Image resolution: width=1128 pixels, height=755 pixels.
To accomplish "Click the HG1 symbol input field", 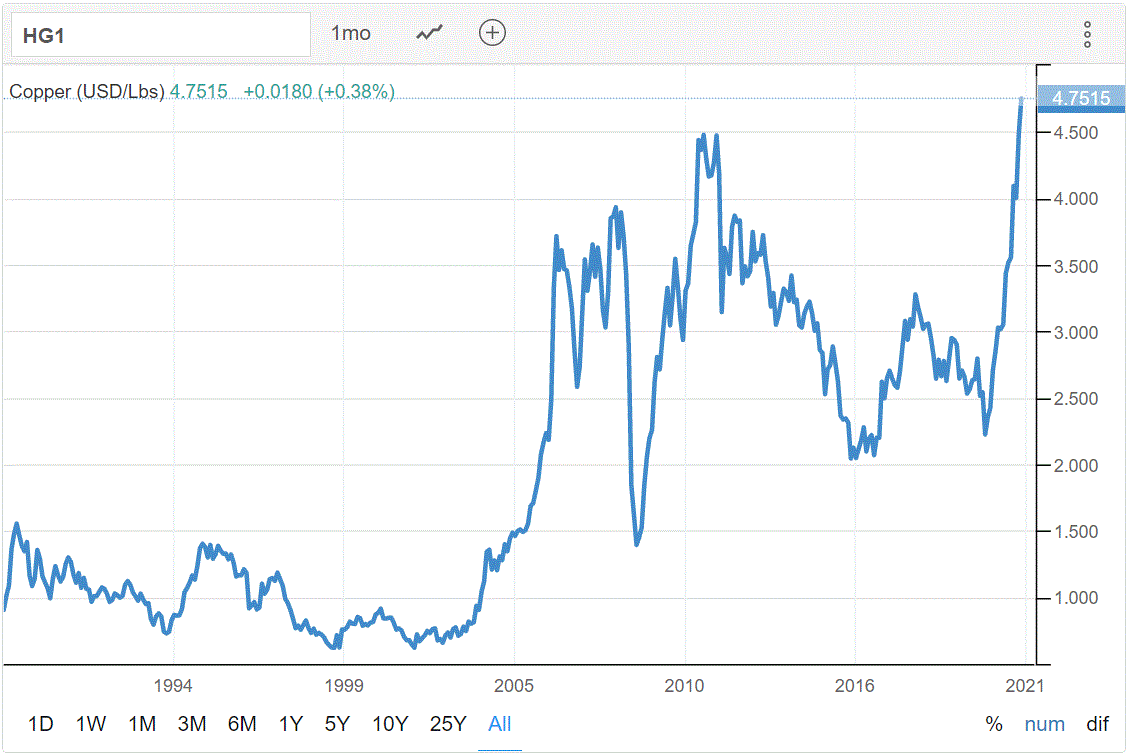I will (x=160, y=34).
